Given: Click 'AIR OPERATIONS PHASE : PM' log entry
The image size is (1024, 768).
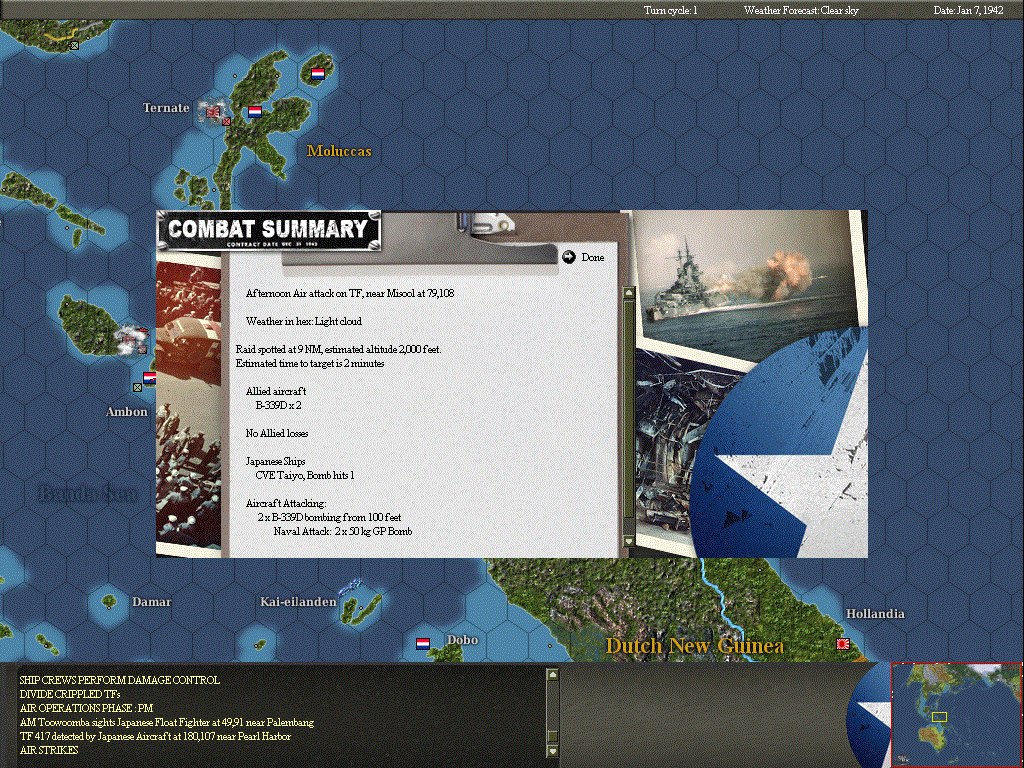Looking at the screenshot, I should 86,708.
